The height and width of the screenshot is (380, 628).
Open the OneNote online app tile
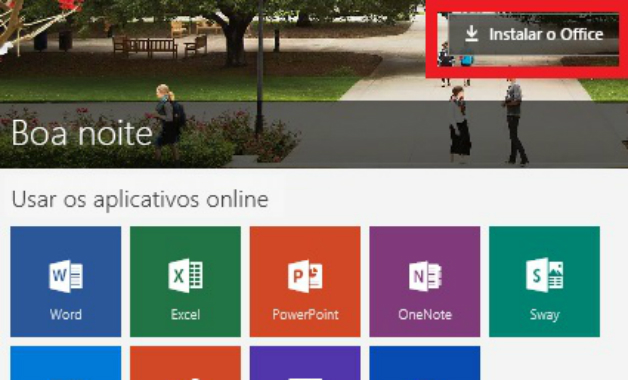[x=425, y=281]
